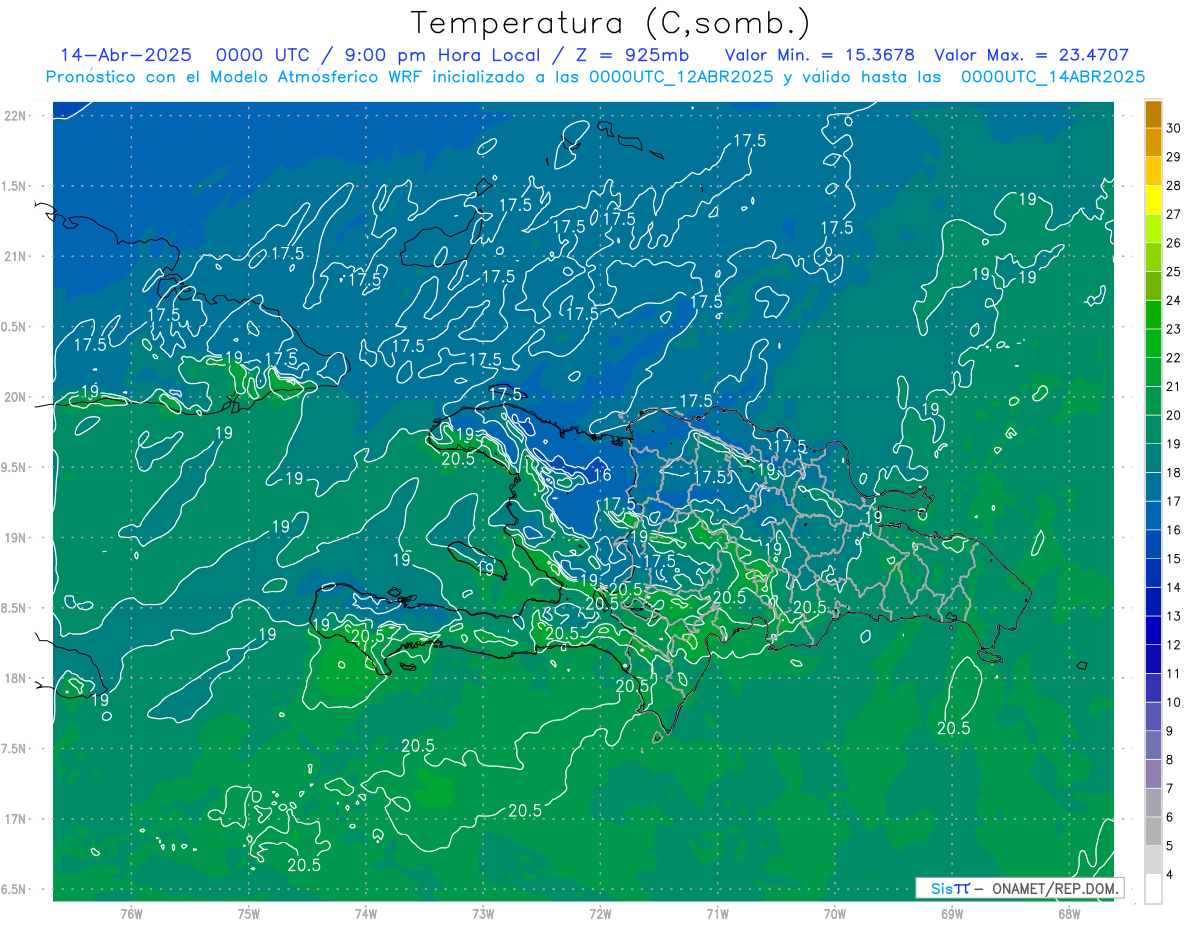Click legend value '9' on color scale
The width and height of the screenshot is (1200, 927).
[x=1171, y=731]
